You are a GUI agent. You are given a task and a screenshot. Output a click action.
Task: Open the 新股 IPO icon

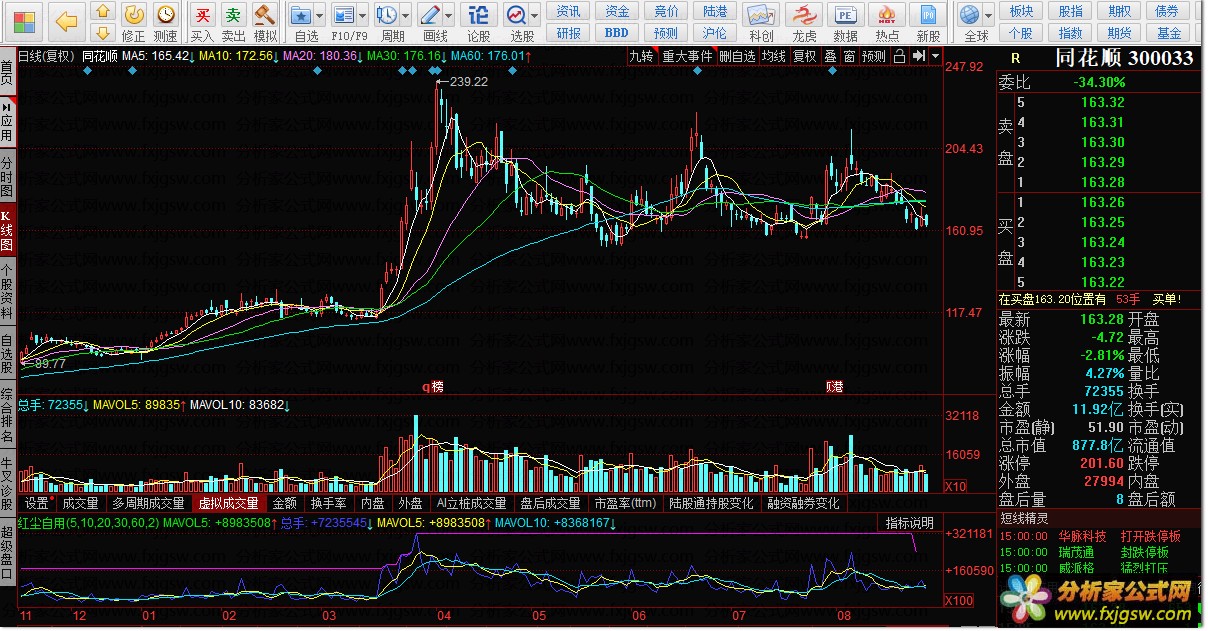(929, 21)
